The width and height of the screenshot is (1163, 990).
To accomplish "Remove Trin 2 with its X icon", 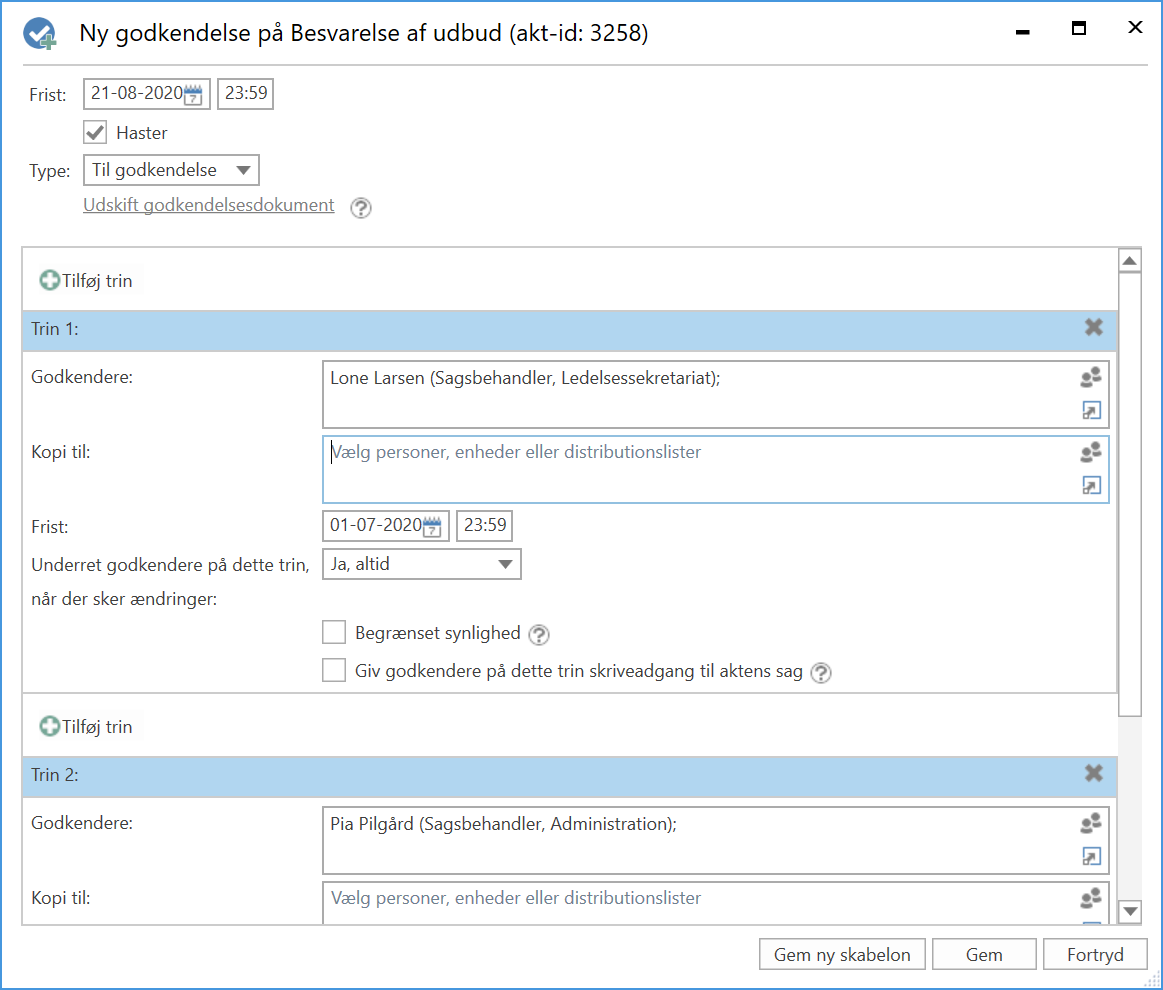I will point(1093,773).
